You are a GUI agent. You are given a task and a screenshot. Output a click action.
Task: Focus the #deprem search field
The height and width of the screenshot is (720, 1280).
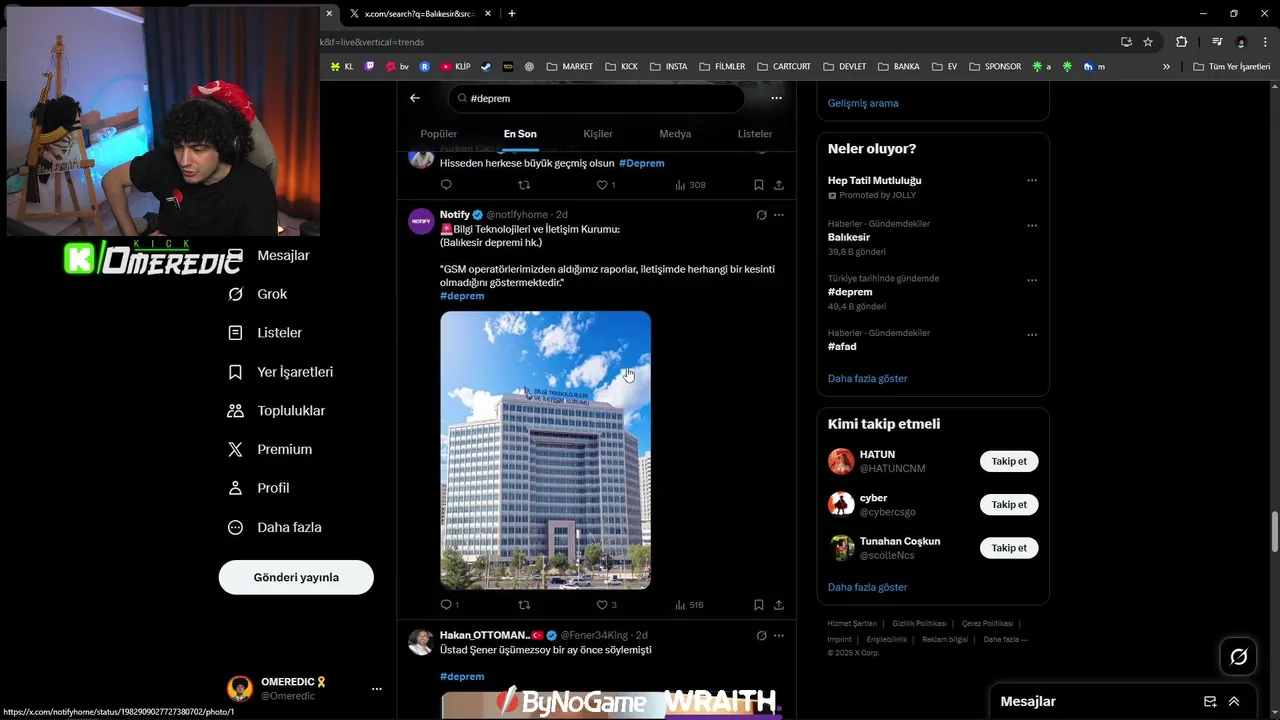point(597,98)
